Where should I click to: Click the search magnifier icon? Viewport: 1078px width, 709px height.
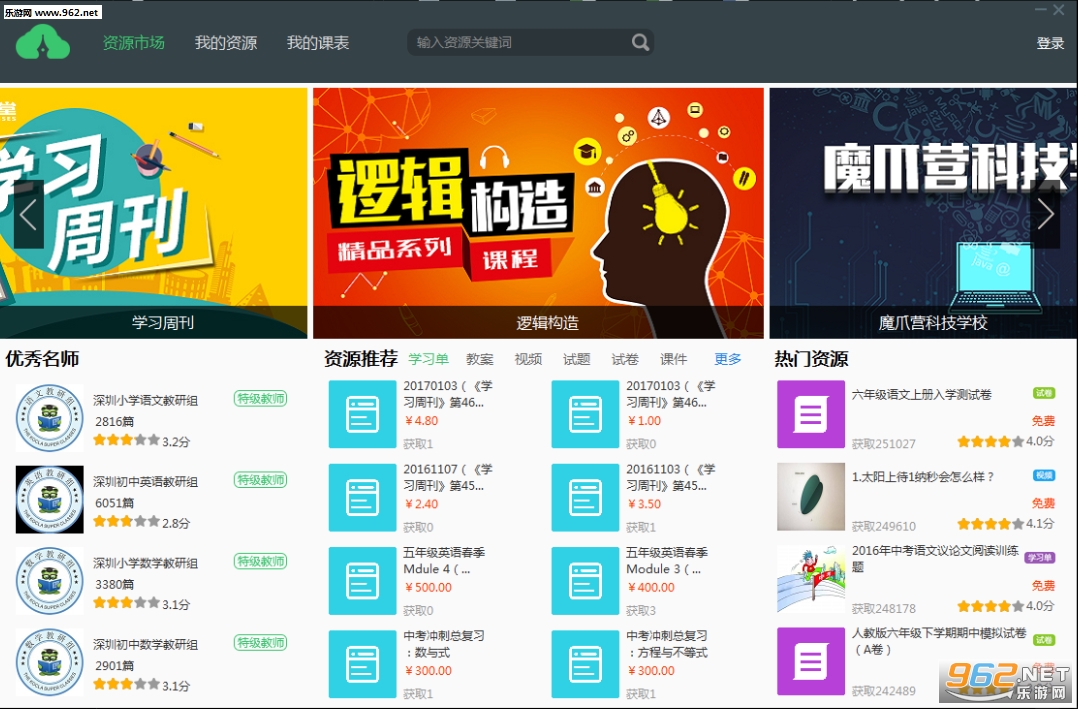click(640, 43)
